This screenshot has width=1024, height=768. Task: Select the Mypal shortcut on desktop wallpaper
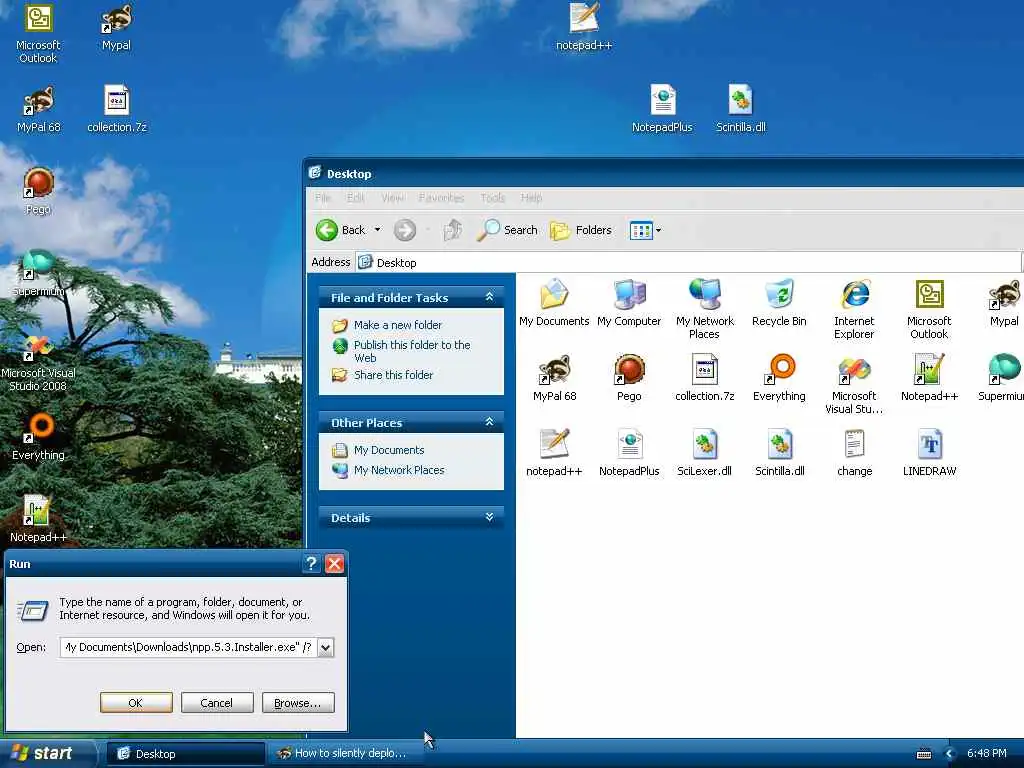pyautogui.click(x=116, y=27)
